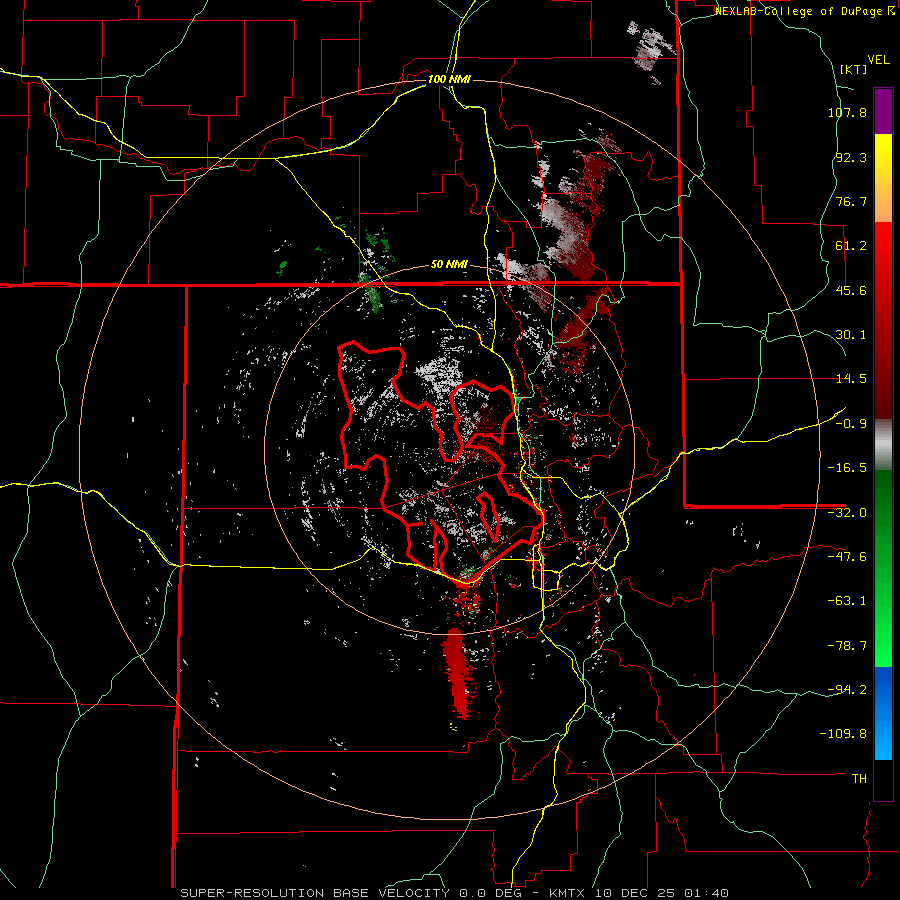Click the isolated echo outside the 100 NMI ring

(x=650, y=51)
